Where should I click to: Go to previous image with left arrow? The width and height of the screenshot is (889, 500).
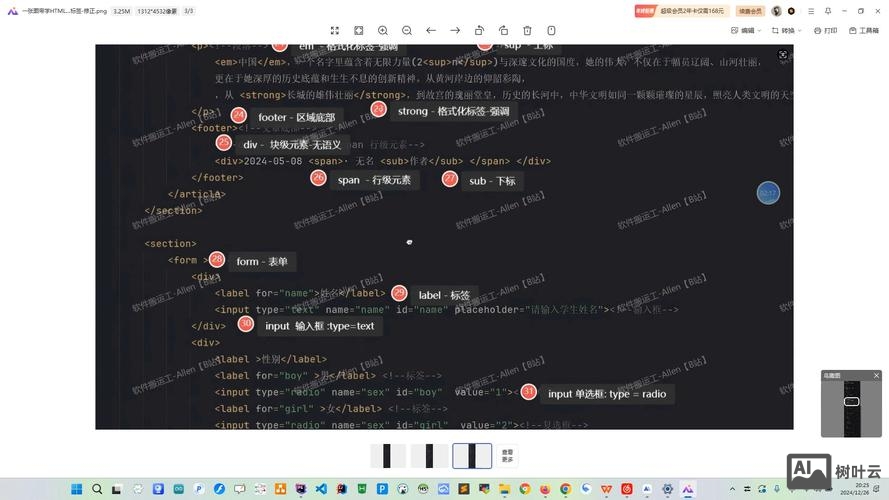pyautogui.click(x=431, y=31)
